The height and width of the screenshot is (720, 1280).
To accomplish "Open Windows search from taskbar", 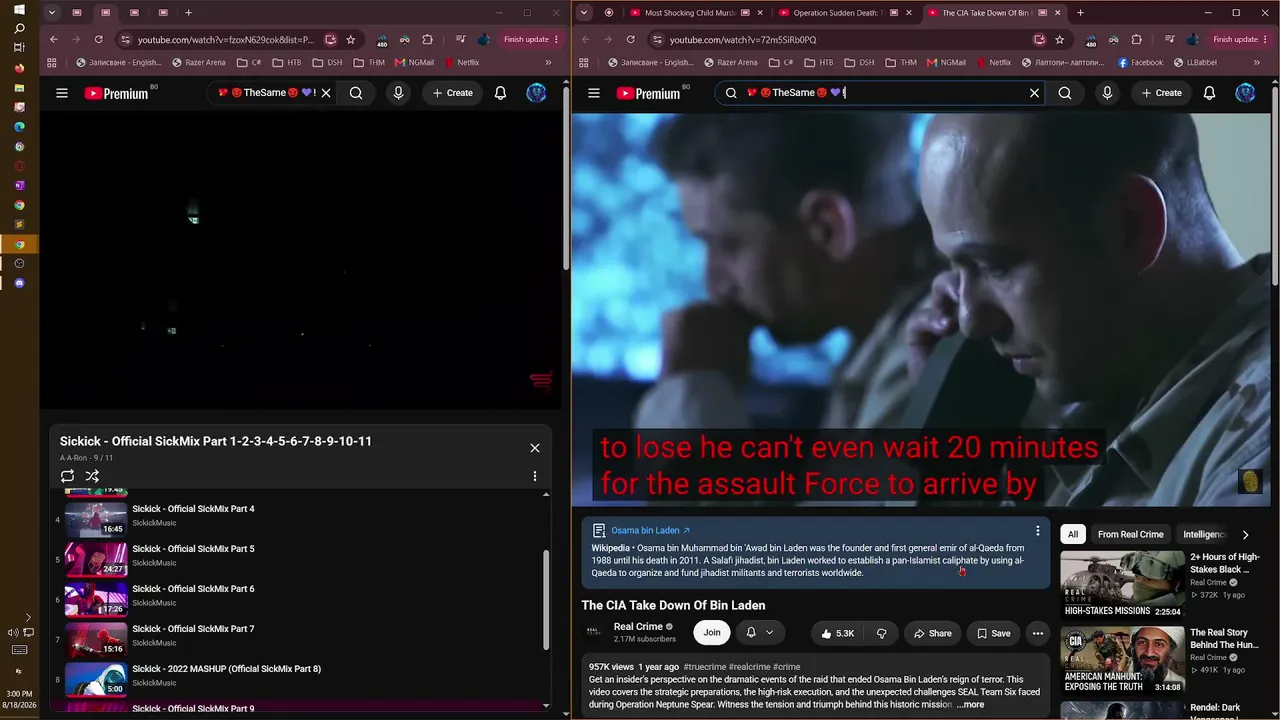I will [19, 29].
